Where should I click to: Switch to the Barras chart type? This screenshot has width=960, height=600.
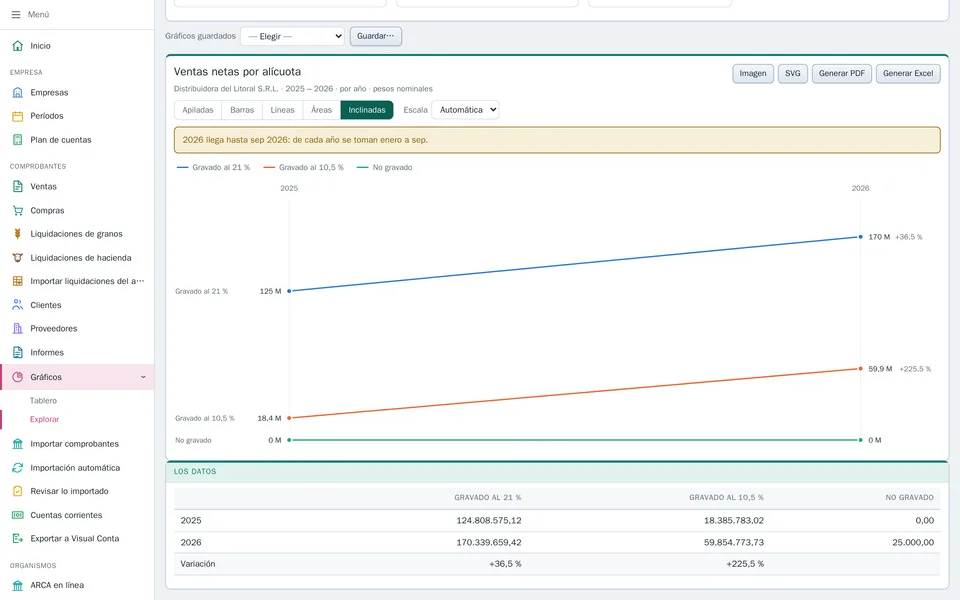(x=242, y=110)
